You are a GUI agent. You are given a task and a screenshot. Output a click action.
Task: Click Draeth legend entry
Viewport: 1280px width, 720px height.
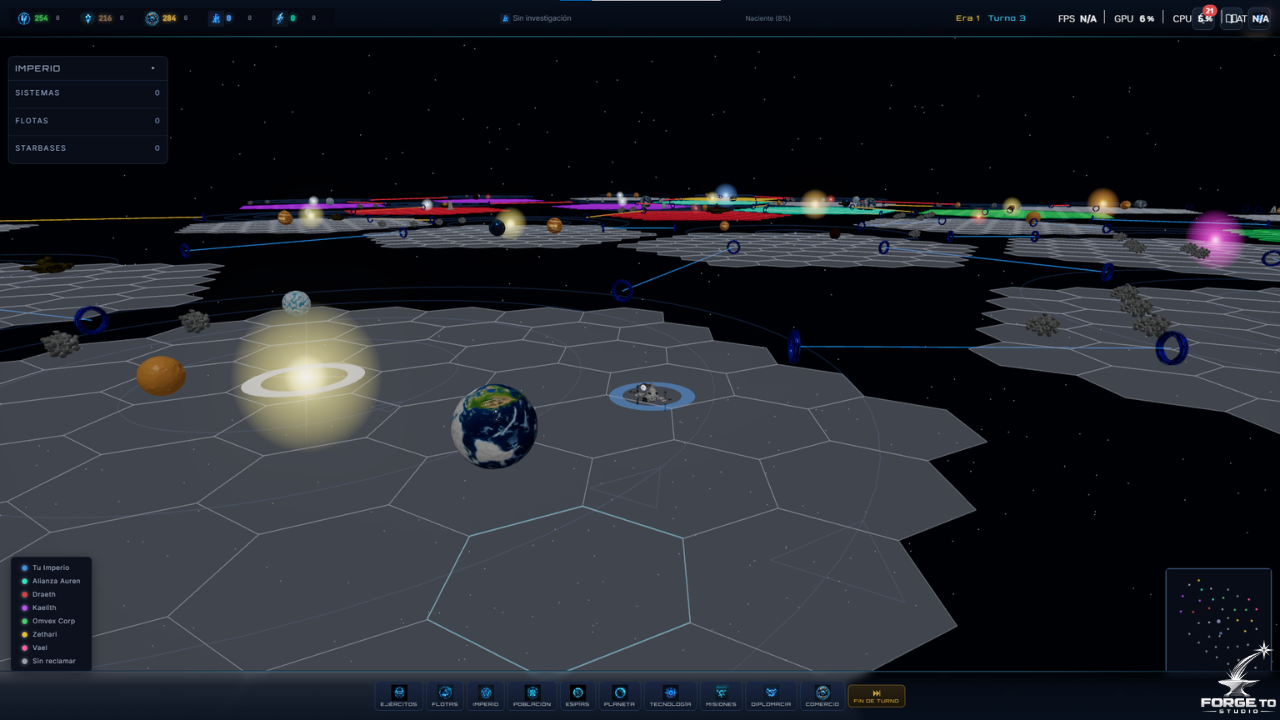coord(38,594)
